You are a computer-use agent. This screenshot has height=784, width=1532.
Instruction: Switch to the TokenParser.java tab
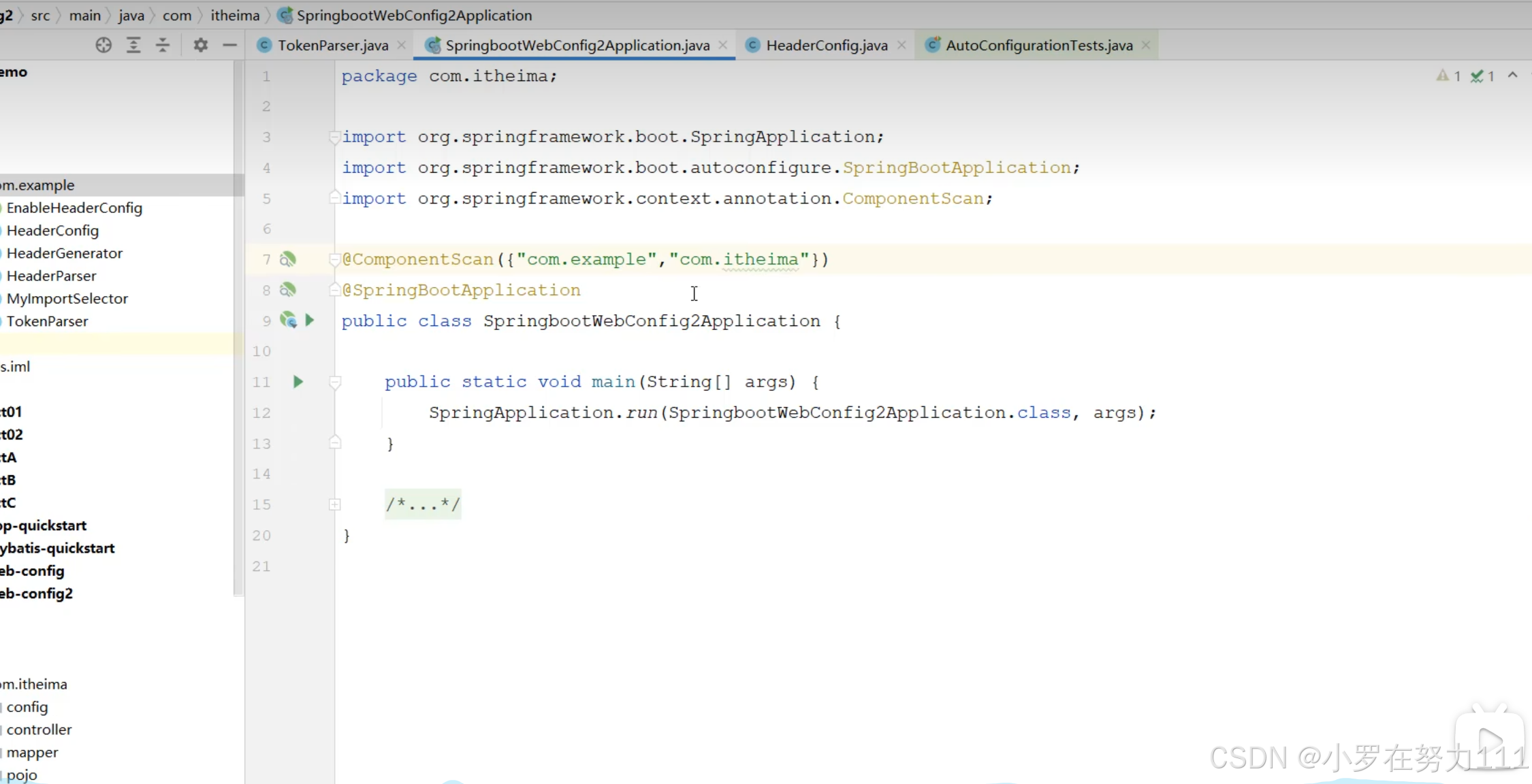point(332,46)
